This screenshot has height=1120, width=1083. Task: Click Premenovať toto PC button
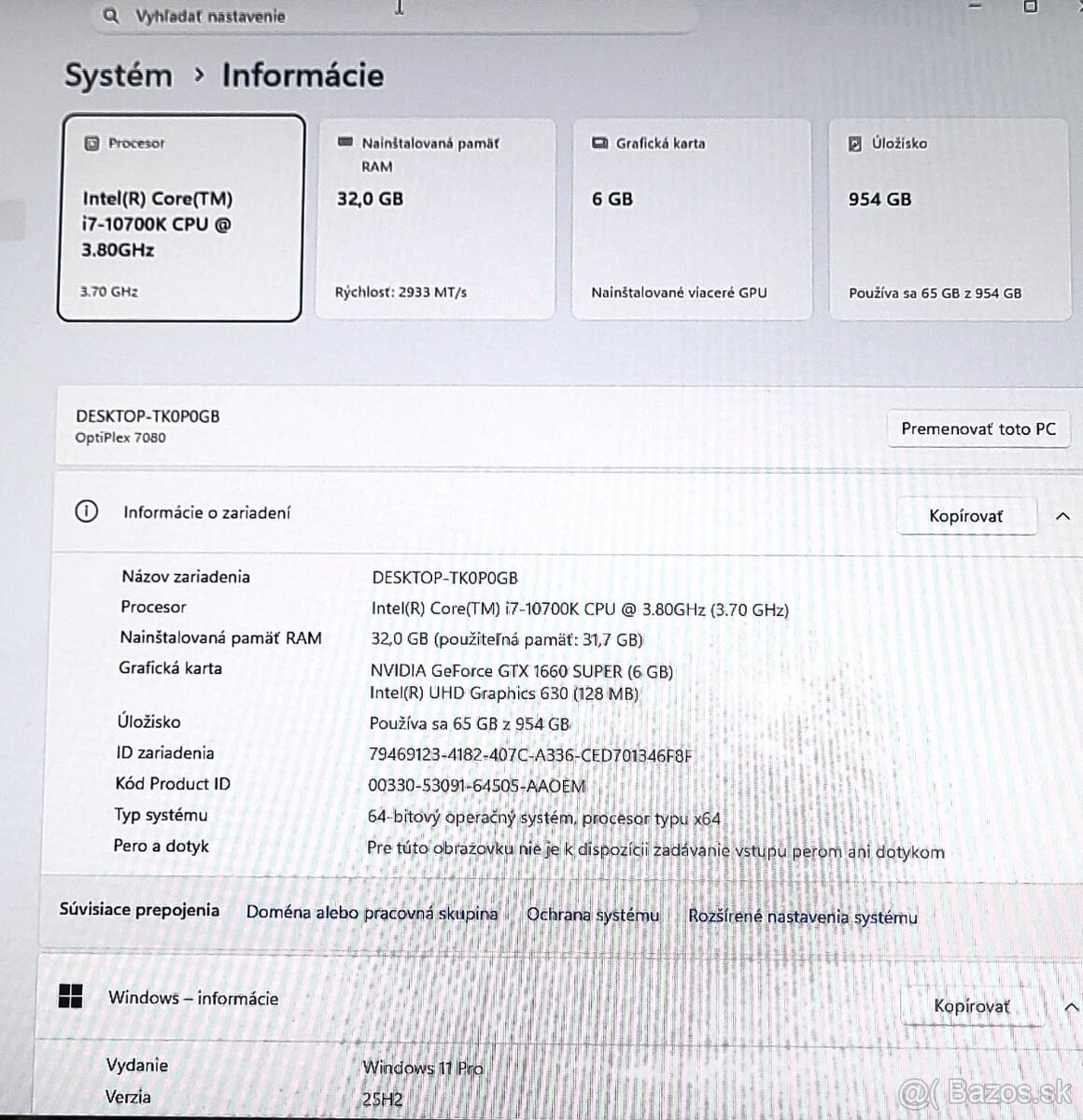pyautogui.click(x=978, y=429)
